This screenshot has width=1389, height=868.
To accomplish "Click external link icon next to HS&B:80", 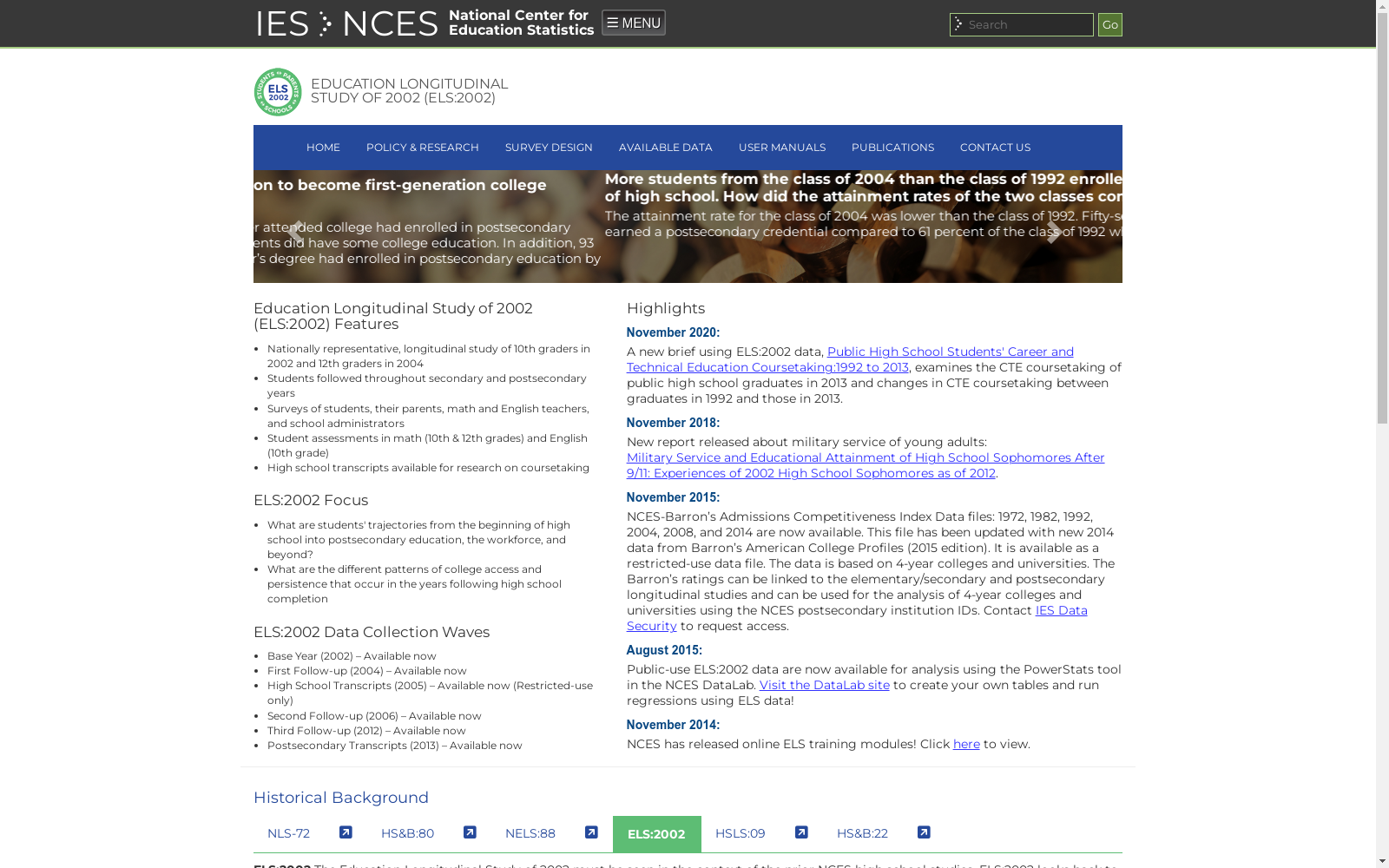I will pyautogui.click(x=470, y=832).
